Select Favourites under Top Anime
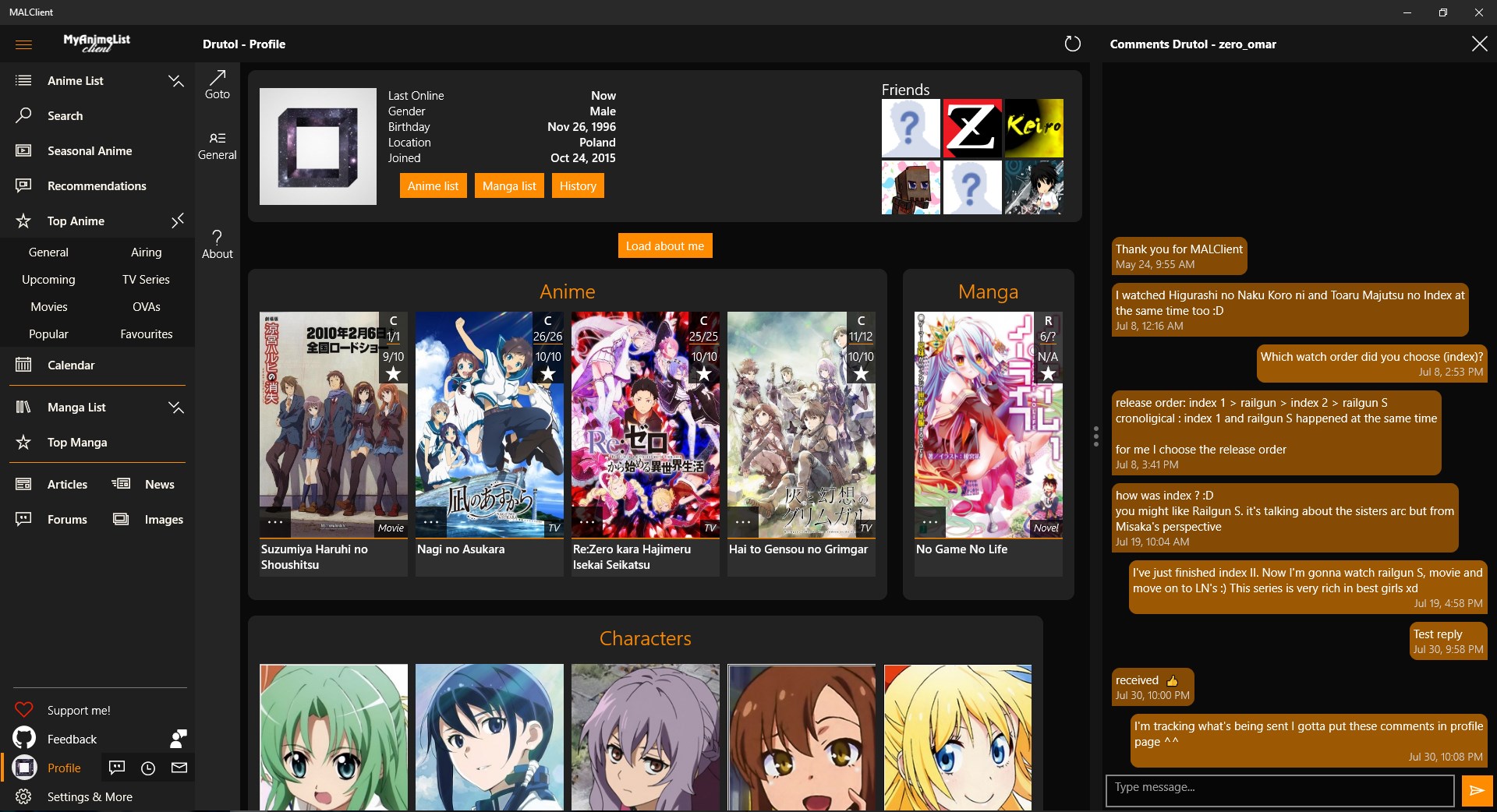1497x812 pixels. tap(147, 334)
